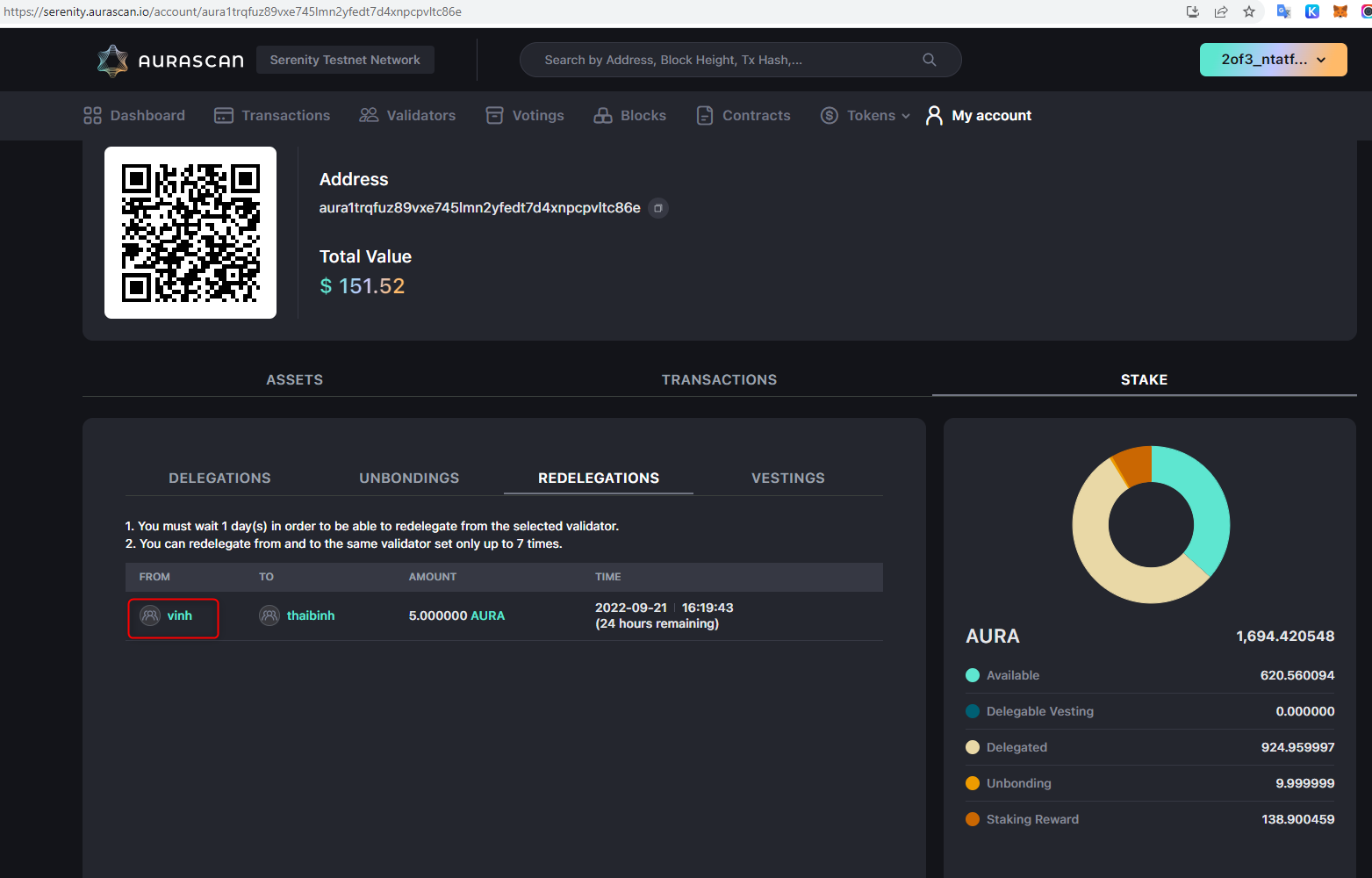The image size is (1372, 878).
Task: Expand the 2of3_ntatf account dropdown
Action: pos(1273,59)
